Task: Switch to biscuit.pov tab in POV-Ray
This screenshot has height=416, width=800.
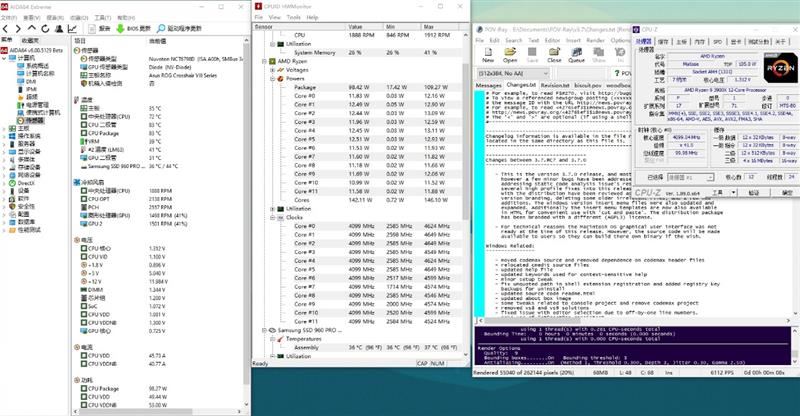Action: point(588,85)
